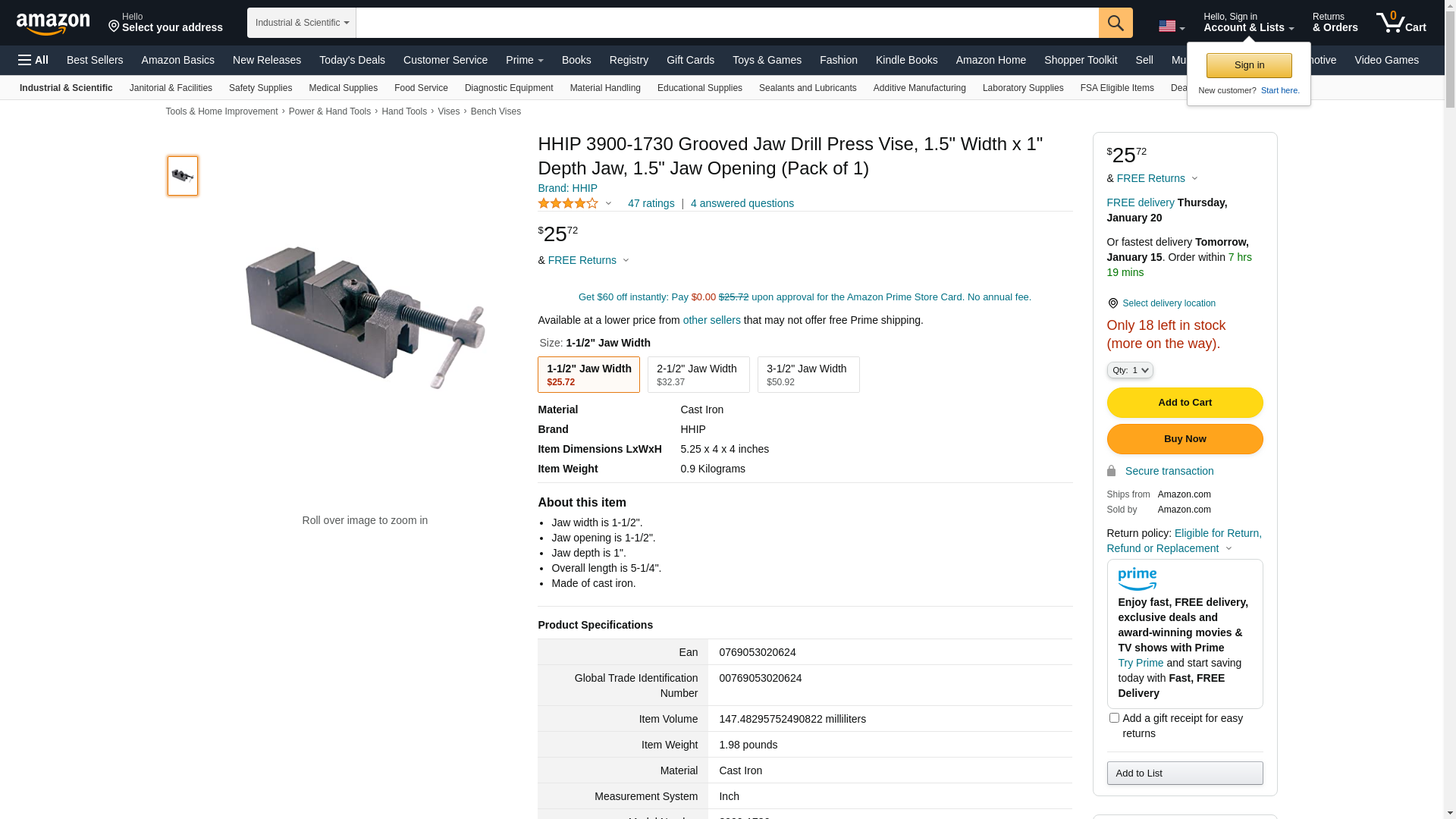
Task: Select the 3-1/2" Jaw Width option
Action: click(808, 375)
